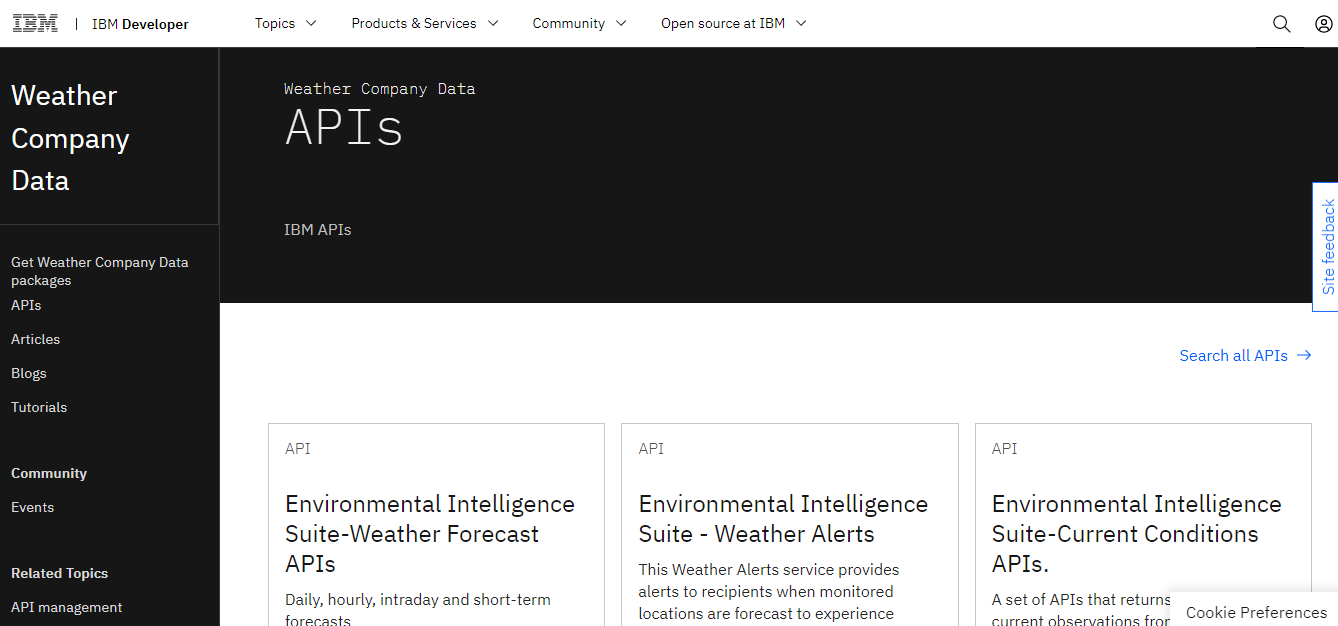
Task: Open Get Weather Company Data packages link
Action: (100, 271)
